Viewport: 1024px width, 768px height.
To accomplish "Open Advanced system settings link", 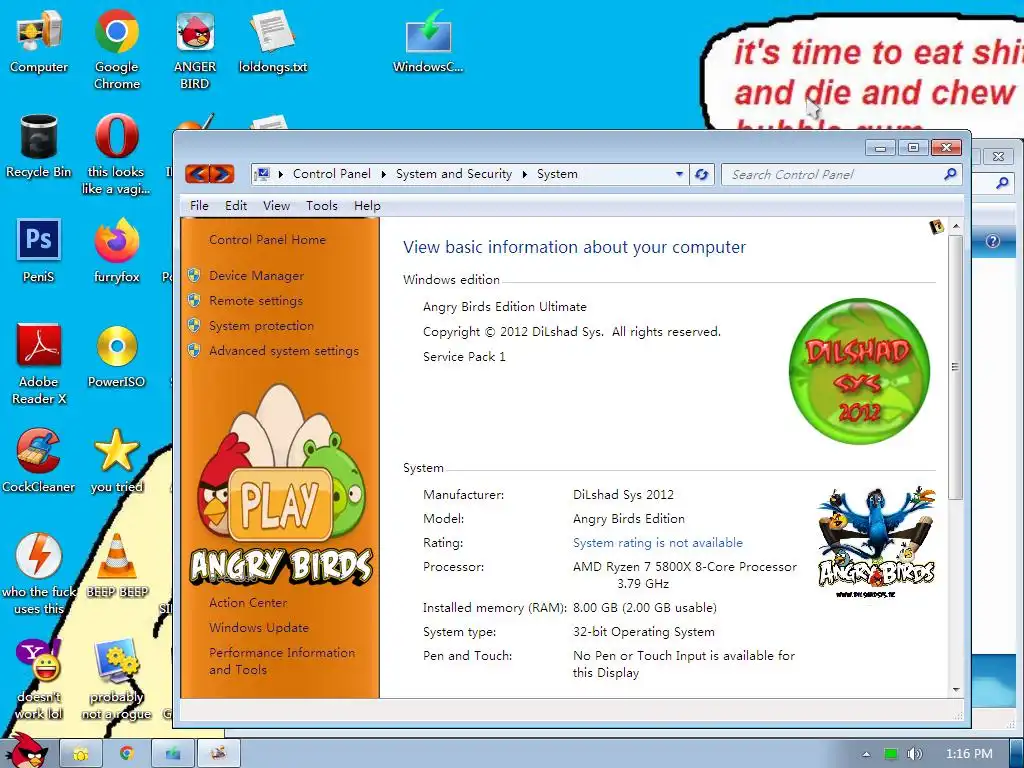I will [x=283, y=351].
